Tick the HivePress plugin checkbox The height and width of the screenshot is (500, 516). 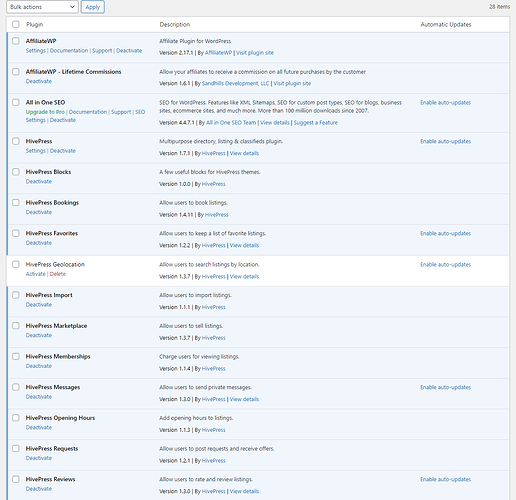coord(16,141)
